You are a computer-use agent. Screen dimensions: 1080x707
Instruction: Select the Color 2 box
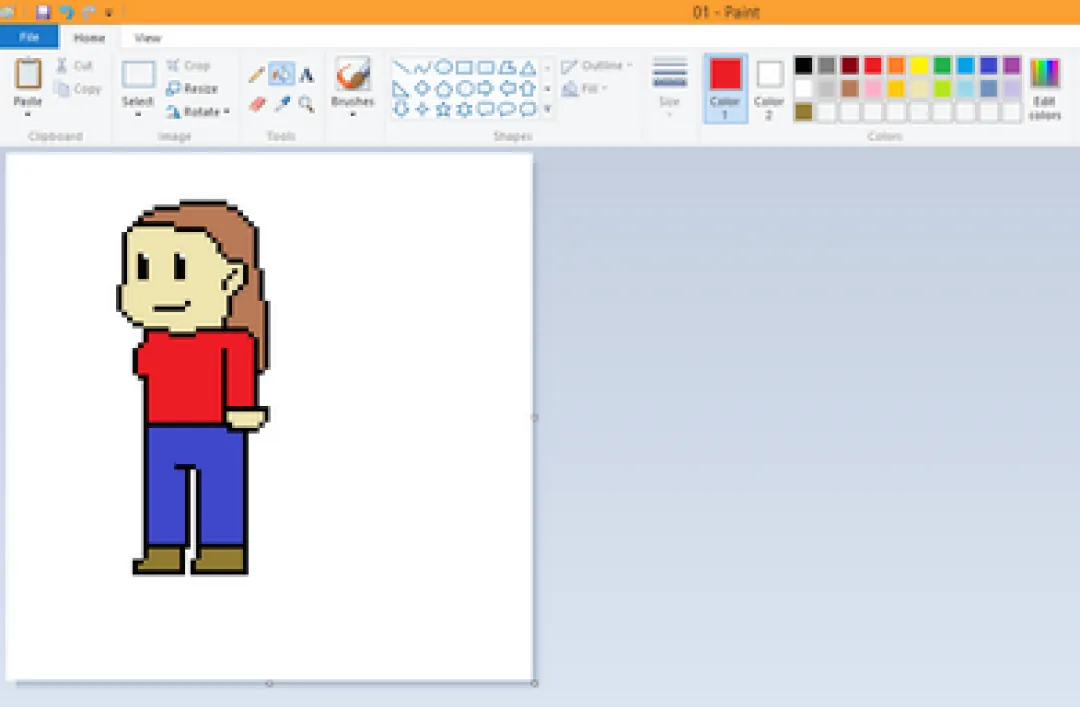tap(769, 88)
